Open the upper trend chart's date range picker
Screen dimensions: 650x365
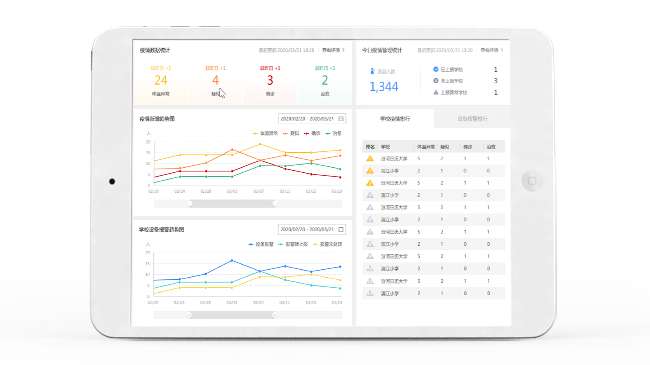tap(312, 119)
